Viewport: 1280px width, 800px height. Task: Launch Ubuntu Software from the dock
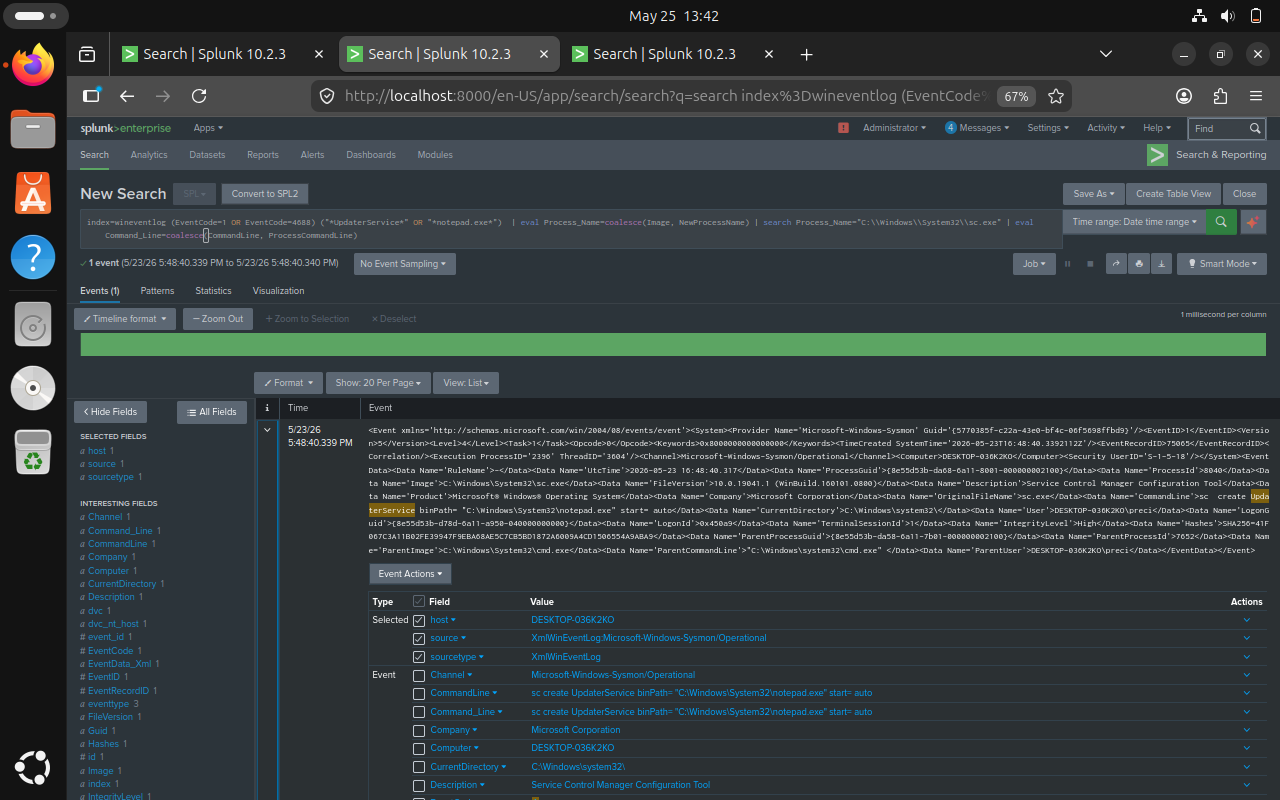point(33,192)
